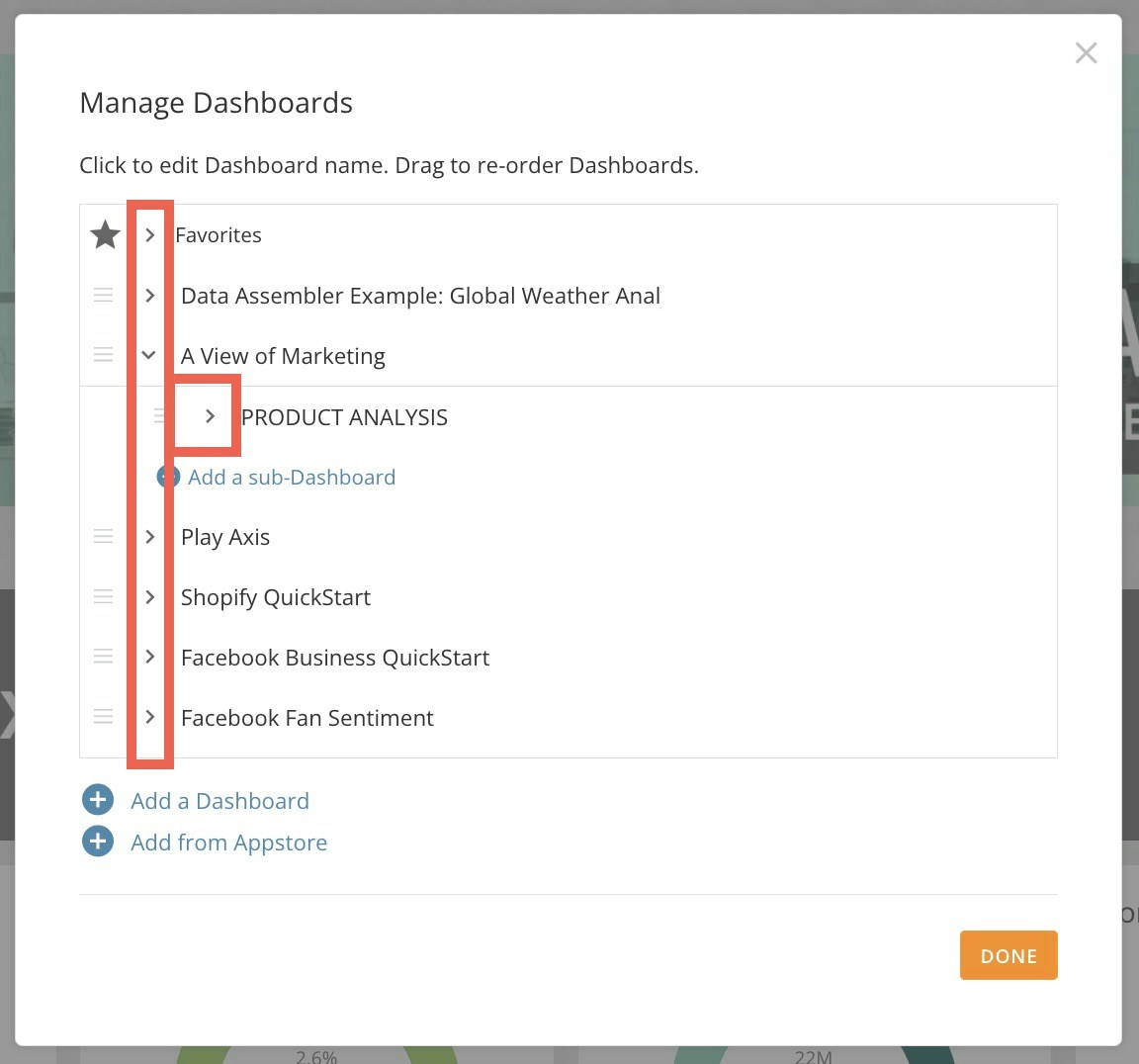Click the drag handle beside Data Assembler Example

pos(104,295)
